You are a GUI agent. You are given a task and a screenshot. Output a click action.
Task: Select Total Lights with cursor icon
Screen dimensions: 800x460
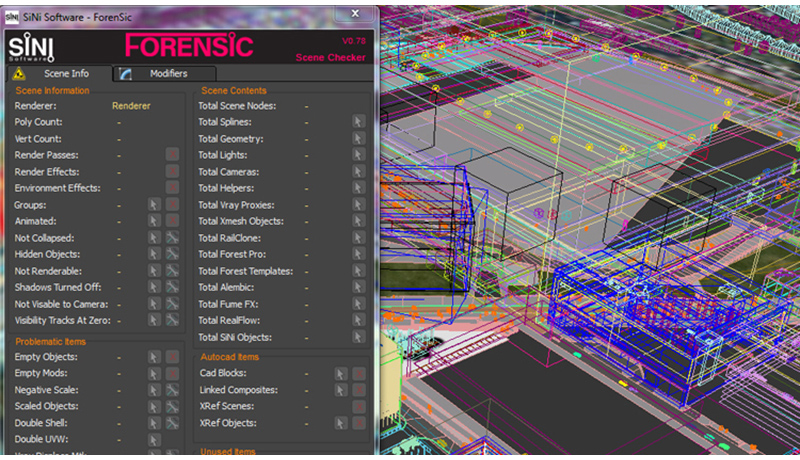(358, 155)
